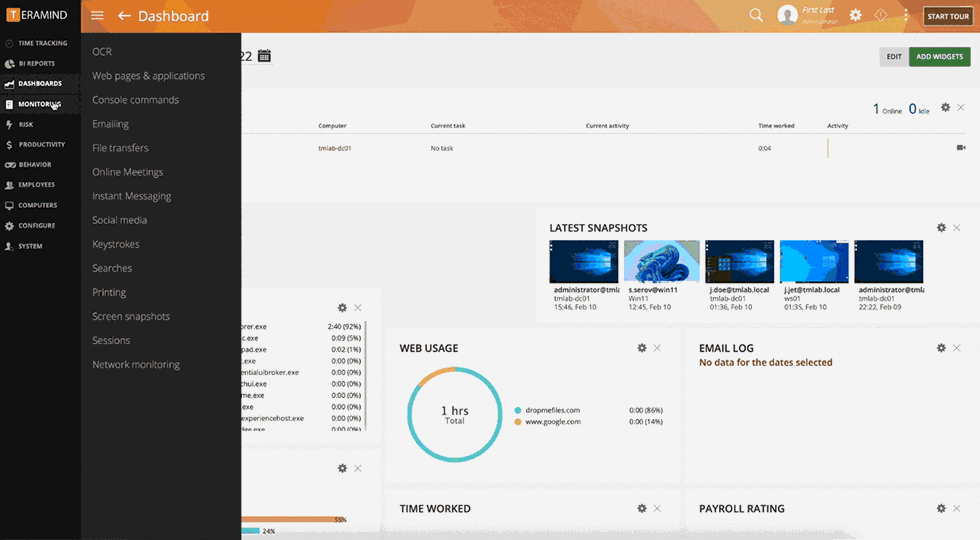Click the Start Tour button
Screen dimensions: 980x540
pyautogui.click(x=946, y=16)
